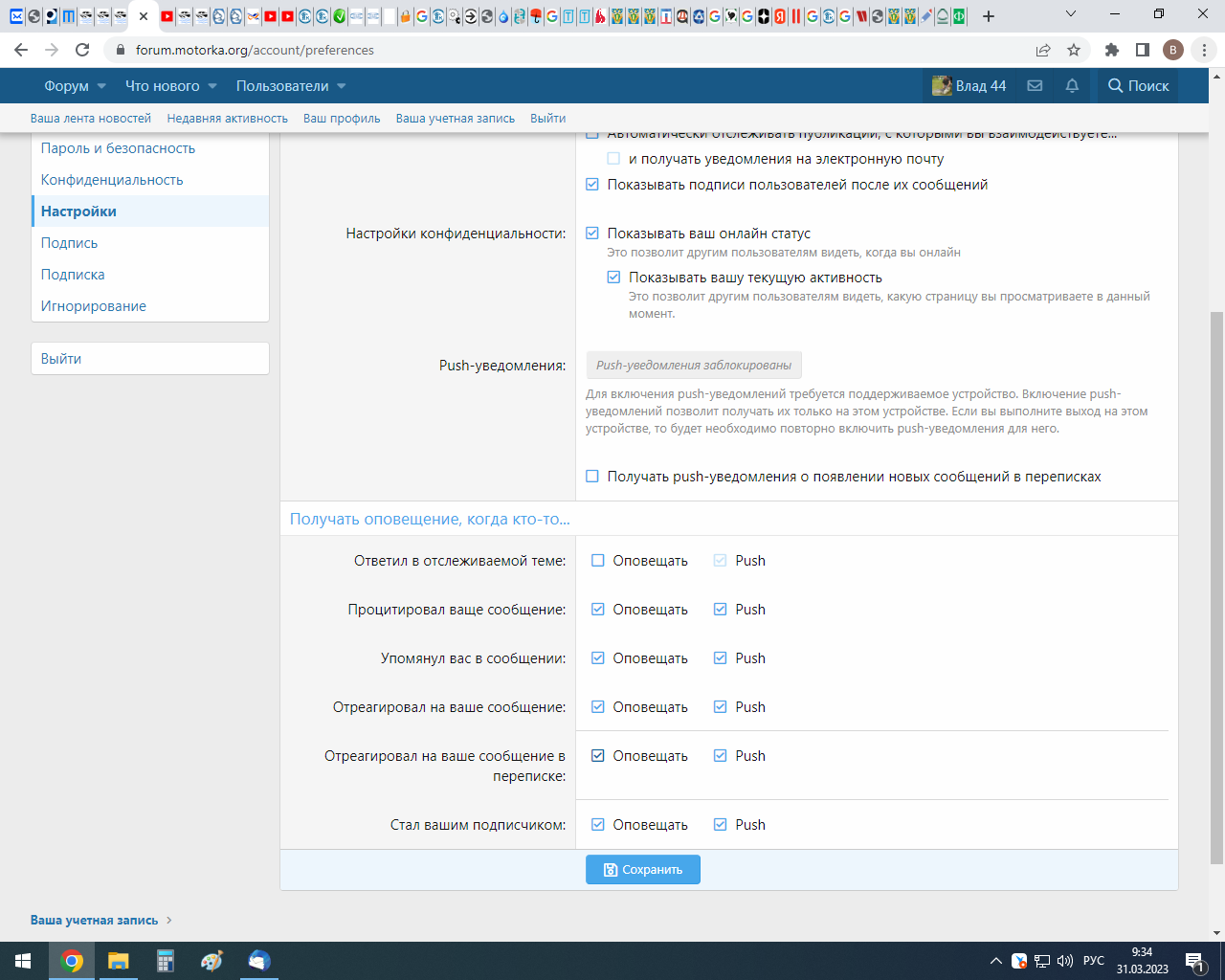Open File Explorer from the taskbar

point(119,961)
